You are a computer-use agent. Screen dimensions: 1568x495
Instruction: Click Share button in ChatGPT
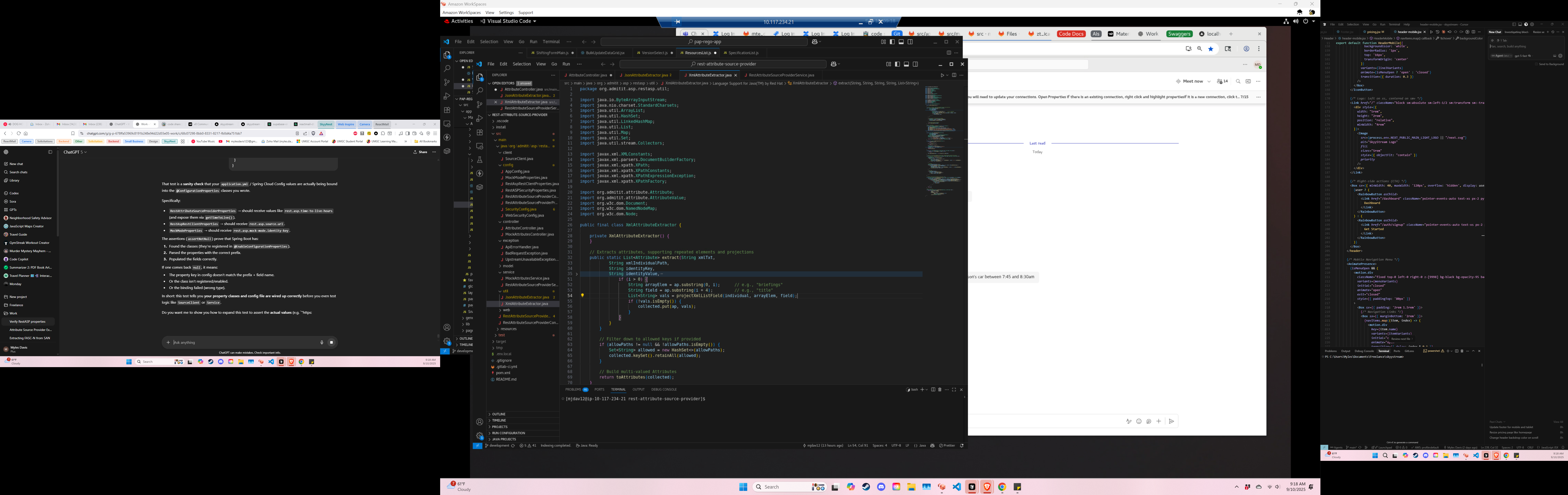click(x=420, y=152)
